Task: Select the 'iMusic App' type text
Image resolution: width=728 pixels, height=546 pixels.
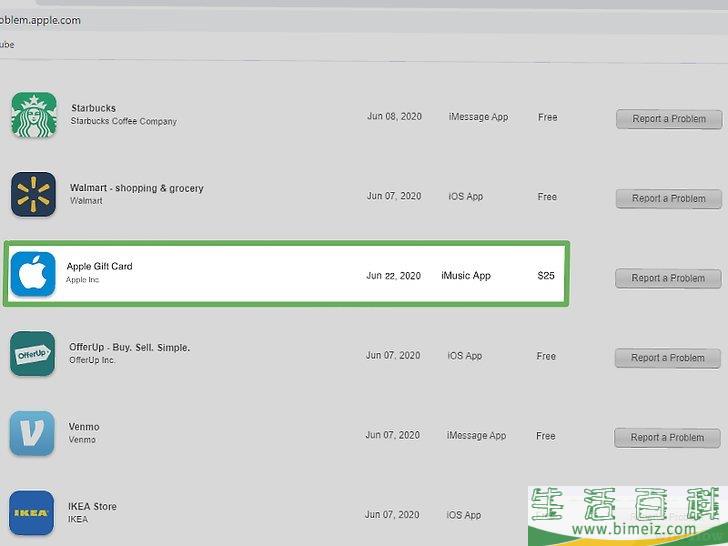Action: click(x=466, y=276)
